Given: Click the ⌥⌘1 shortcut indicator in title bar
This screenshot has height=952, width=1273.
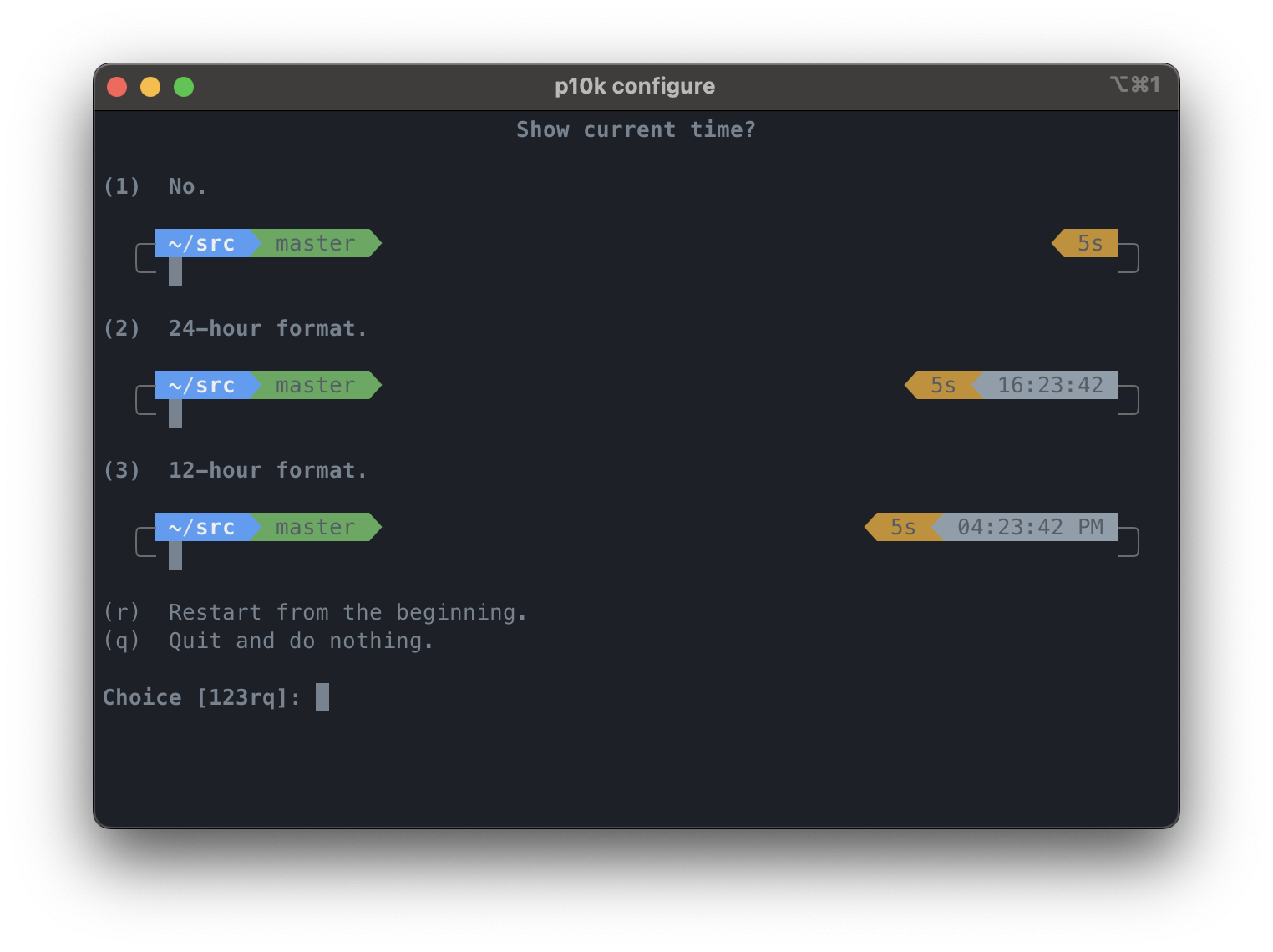Looking at the screenshot, I should point(1134,84).
